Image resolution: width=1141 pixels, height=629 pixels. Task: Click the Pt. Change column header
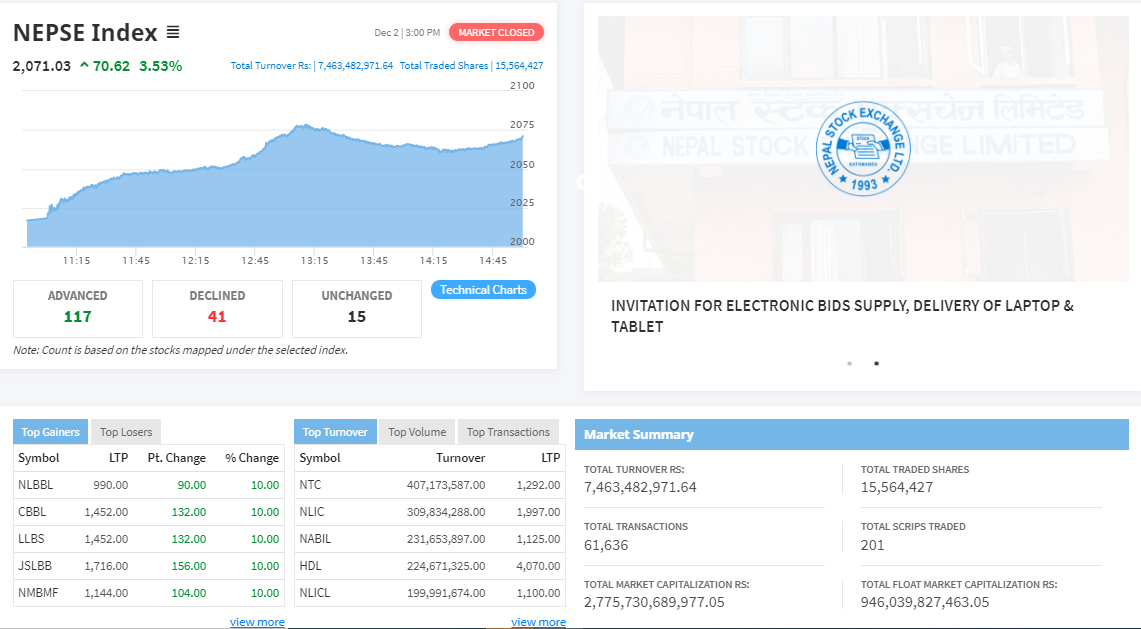point(177,458)
